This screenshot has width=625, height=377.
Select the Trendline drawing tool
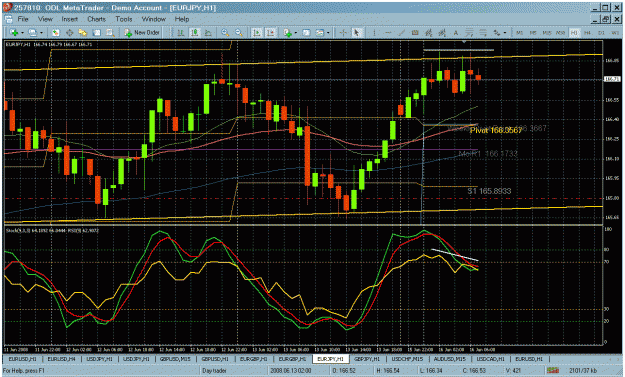(x=402, y=33)
